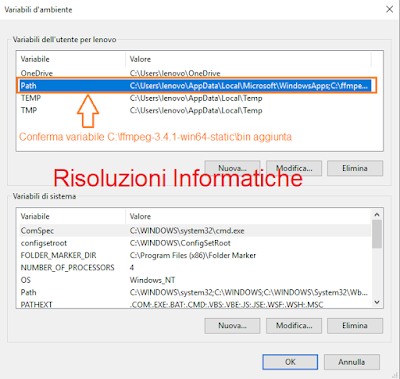Select the system Path variable row
This screenshot has height=379, width=400.
pyautogui.click(x=194, y=292)
